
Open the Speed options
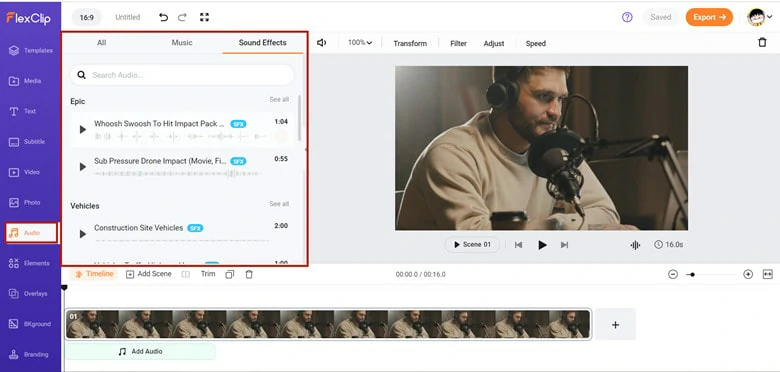point(536,43)
